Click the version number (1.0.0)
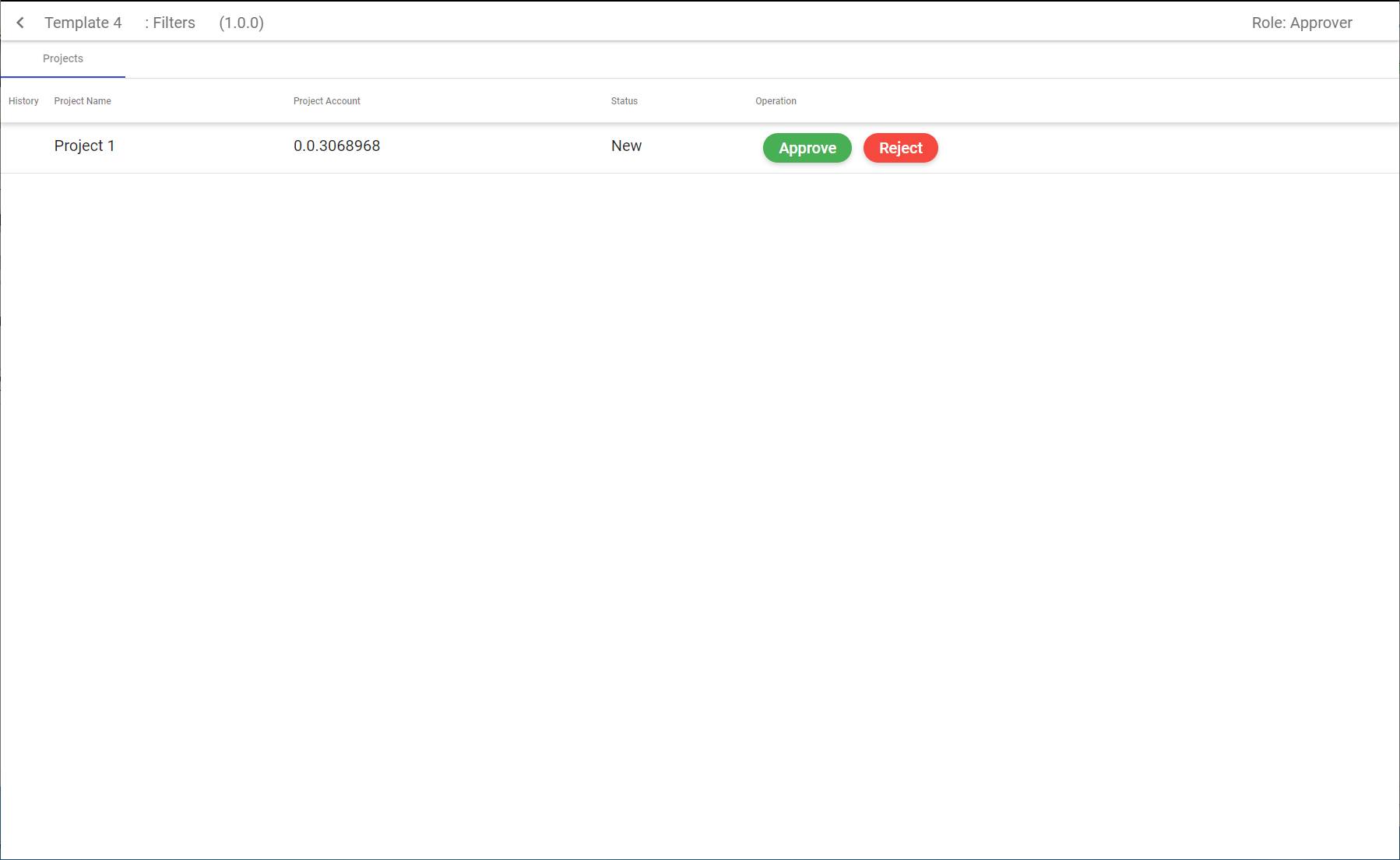 pyautogui.click(x=241, y=23)
